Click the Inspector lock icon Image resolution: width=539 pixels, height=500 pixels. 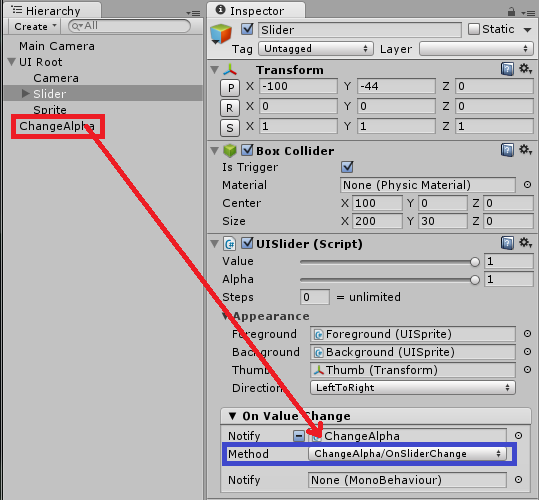pos(511,12)
